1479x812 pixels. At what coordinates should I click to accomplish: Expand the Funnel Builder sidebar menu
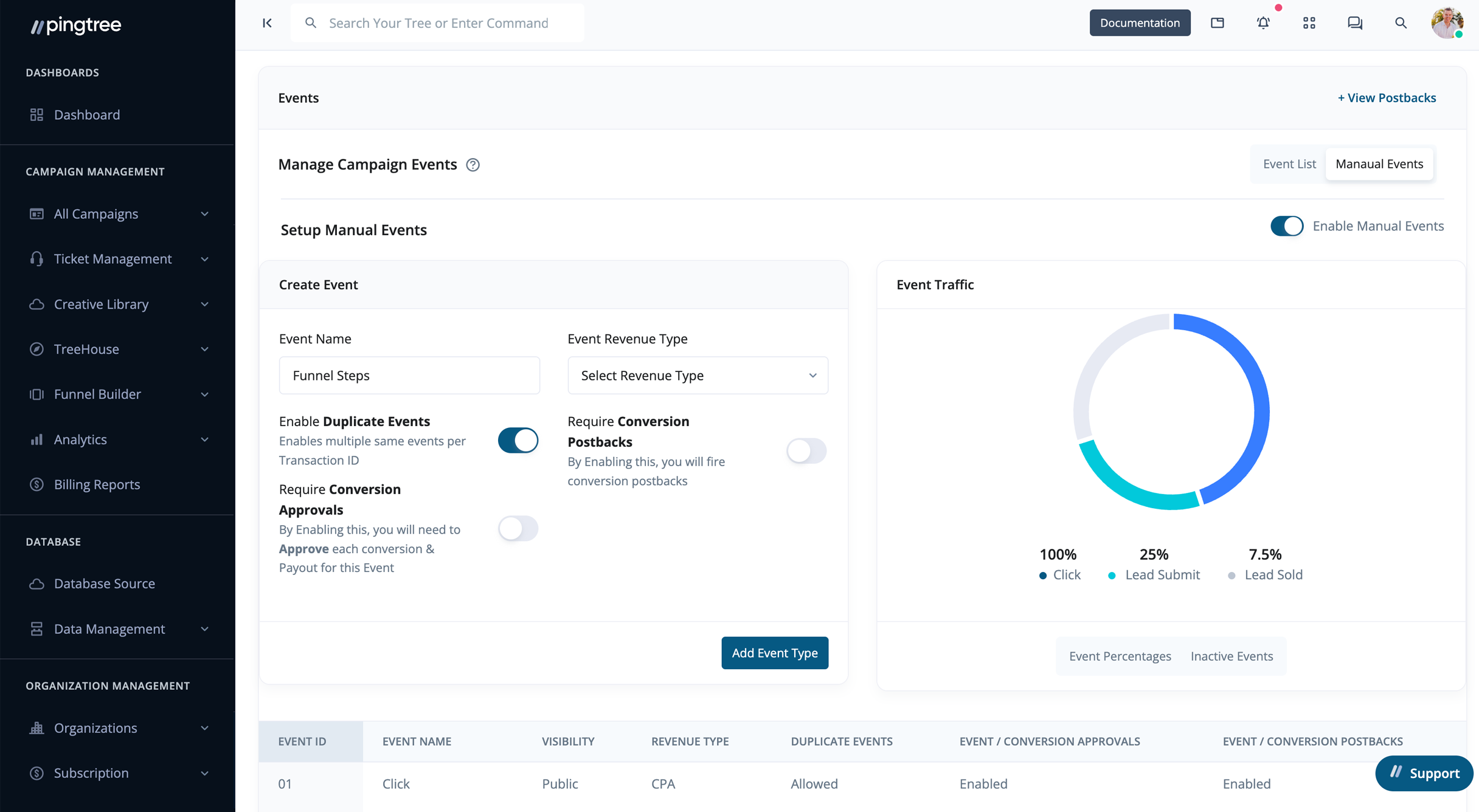click(x=119, y=394)
